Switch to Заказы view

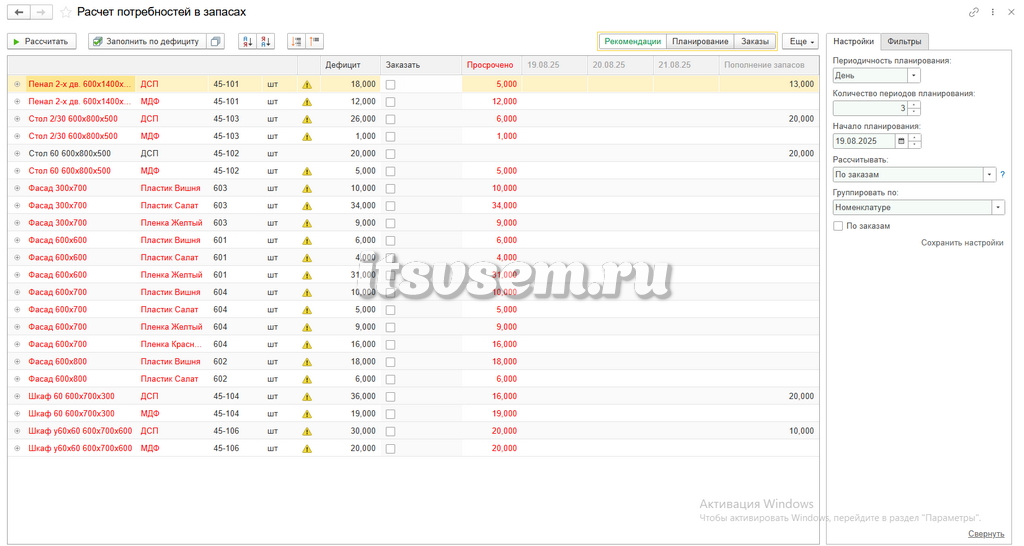click(755, 41)
